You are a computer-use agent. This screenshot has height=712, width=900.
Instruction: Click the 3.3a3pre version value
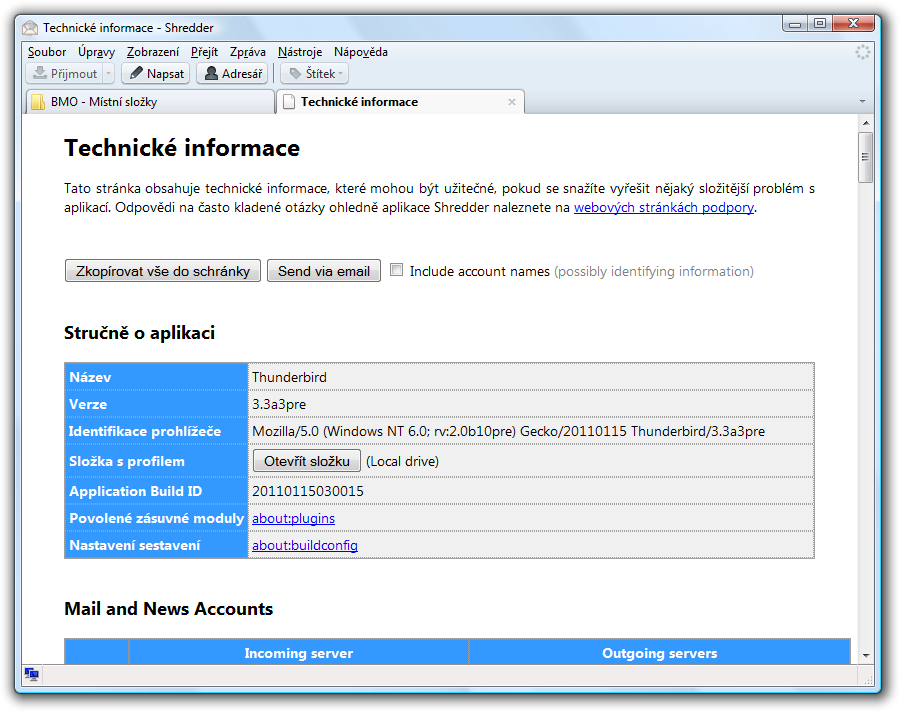pyautogui.click(x=279, y=404)
